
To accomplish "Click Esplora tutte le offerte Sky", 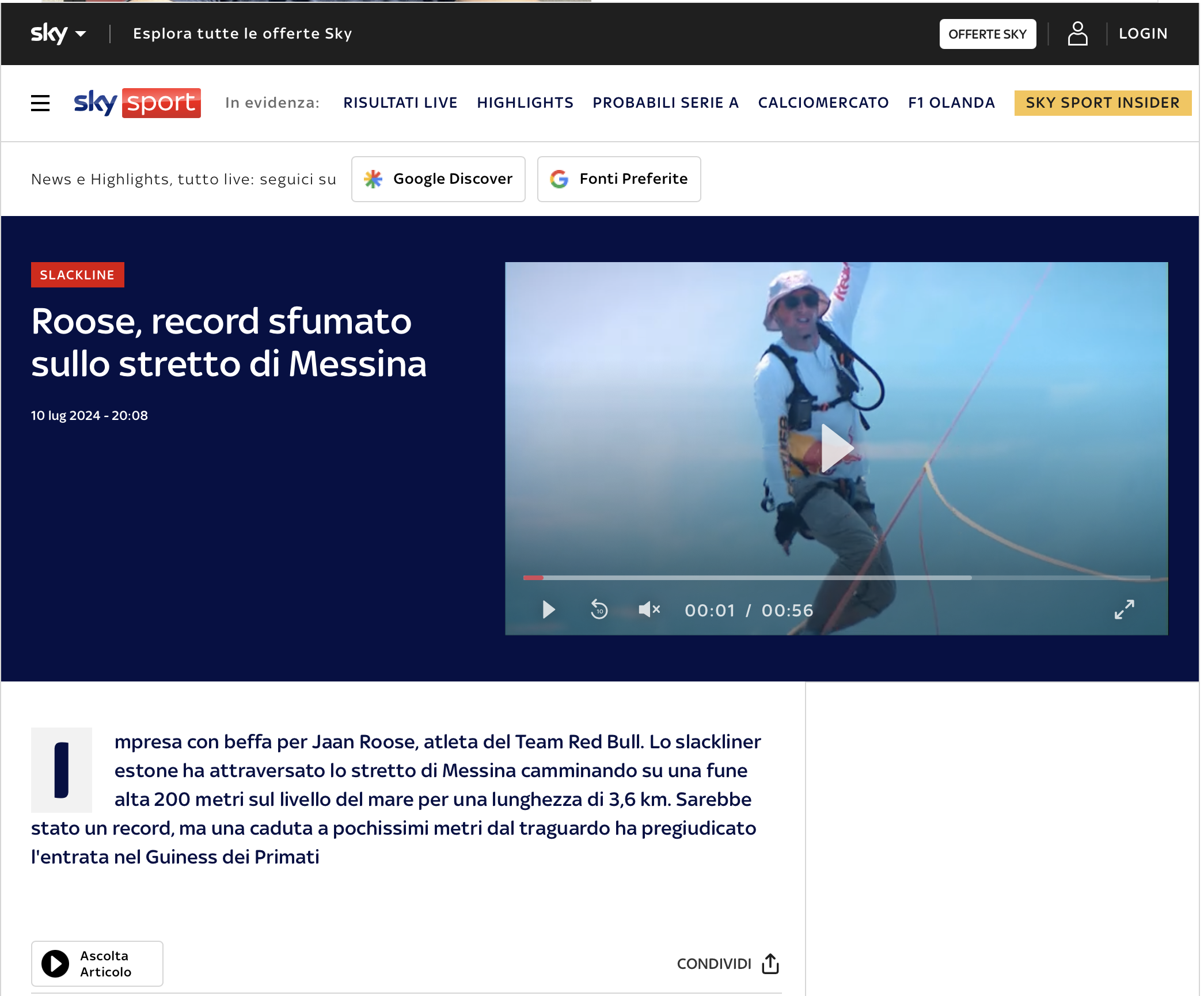I will 242,33.
